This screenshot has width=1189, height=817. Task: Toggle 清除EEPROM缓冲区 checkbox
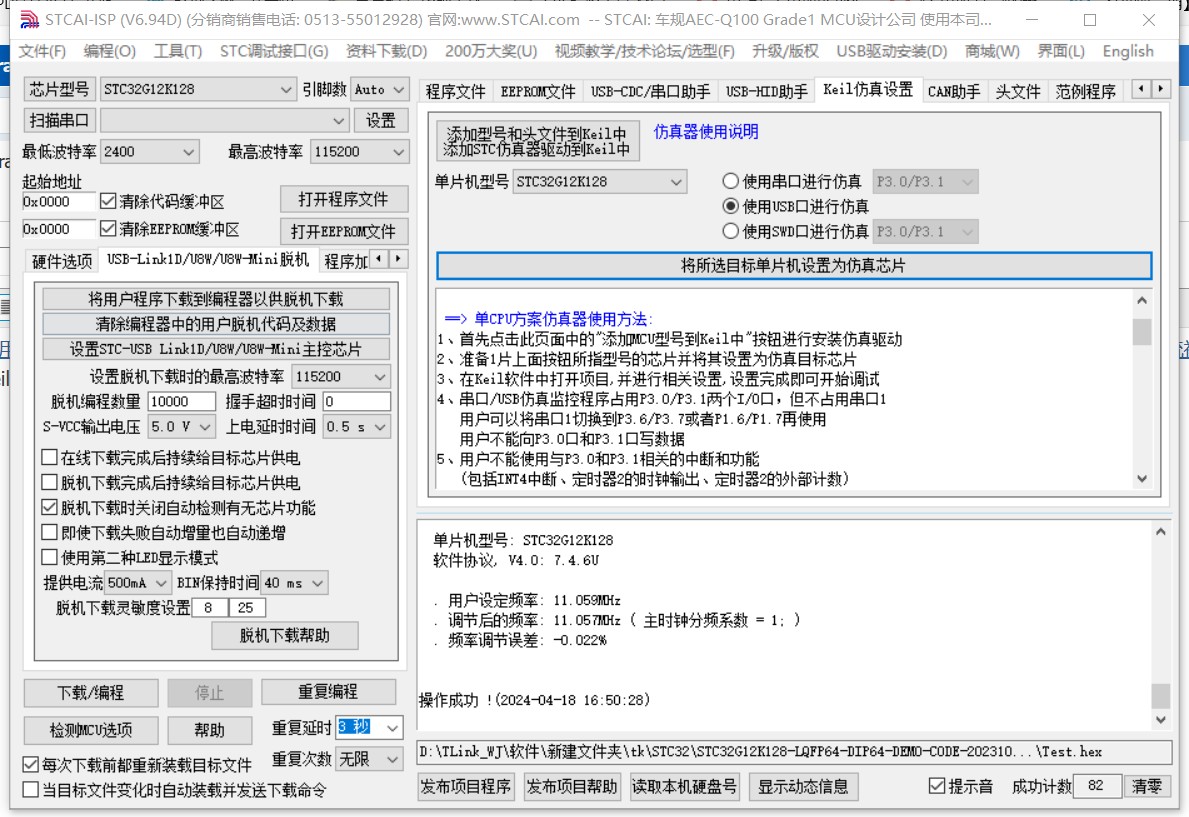pos(108,228)
